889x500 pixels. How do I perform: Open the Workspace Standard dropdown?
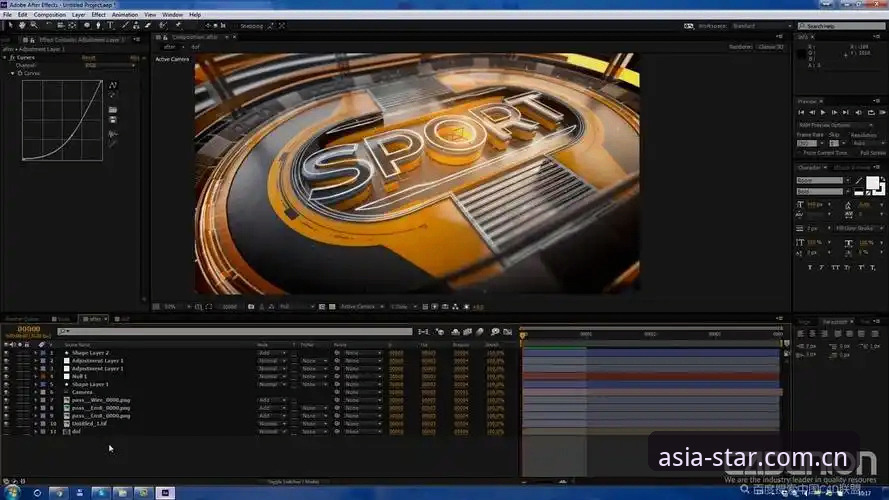pos(761,26)
